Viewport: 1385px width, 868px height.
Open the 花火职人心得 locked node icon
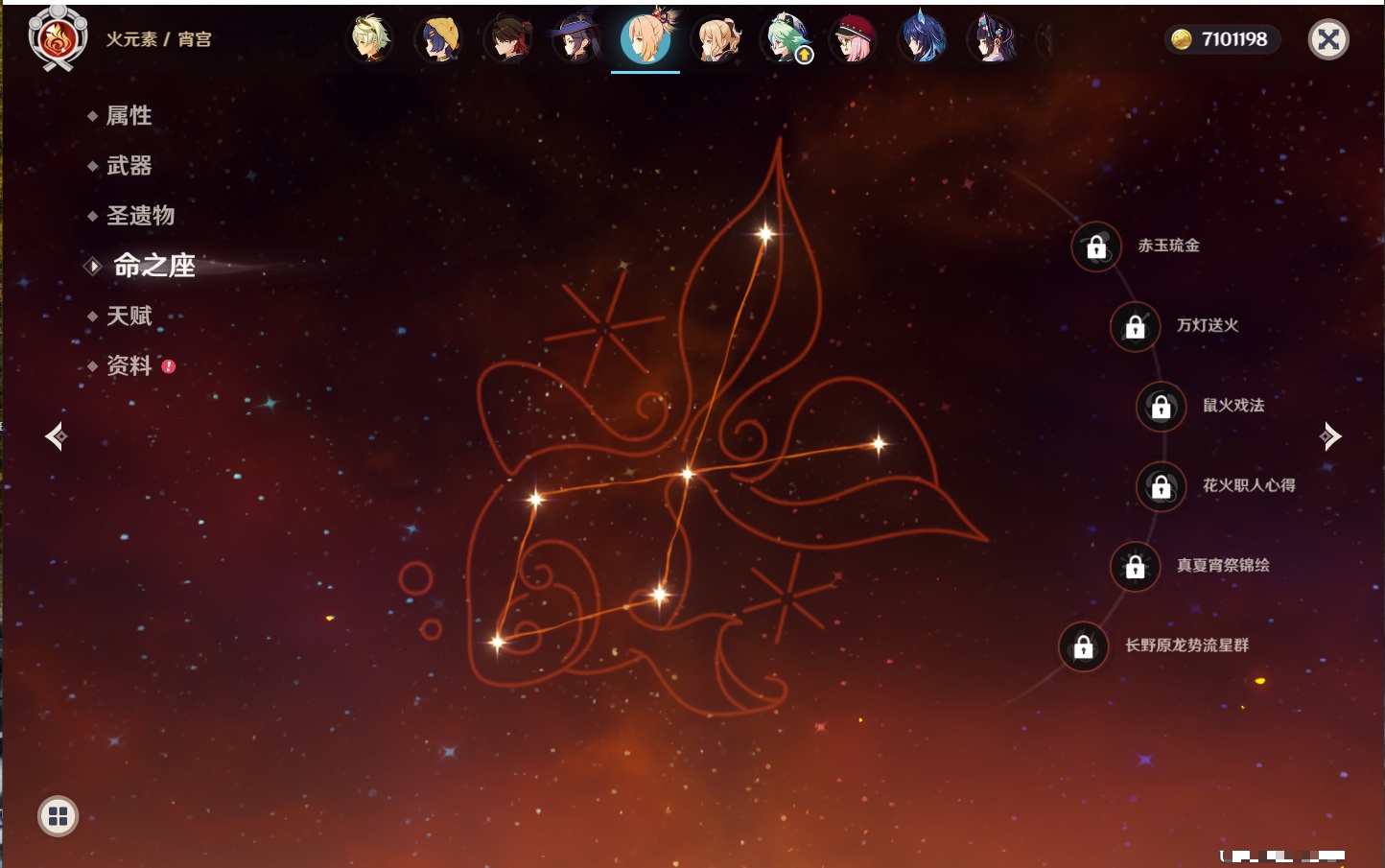tap(1161, 486)
